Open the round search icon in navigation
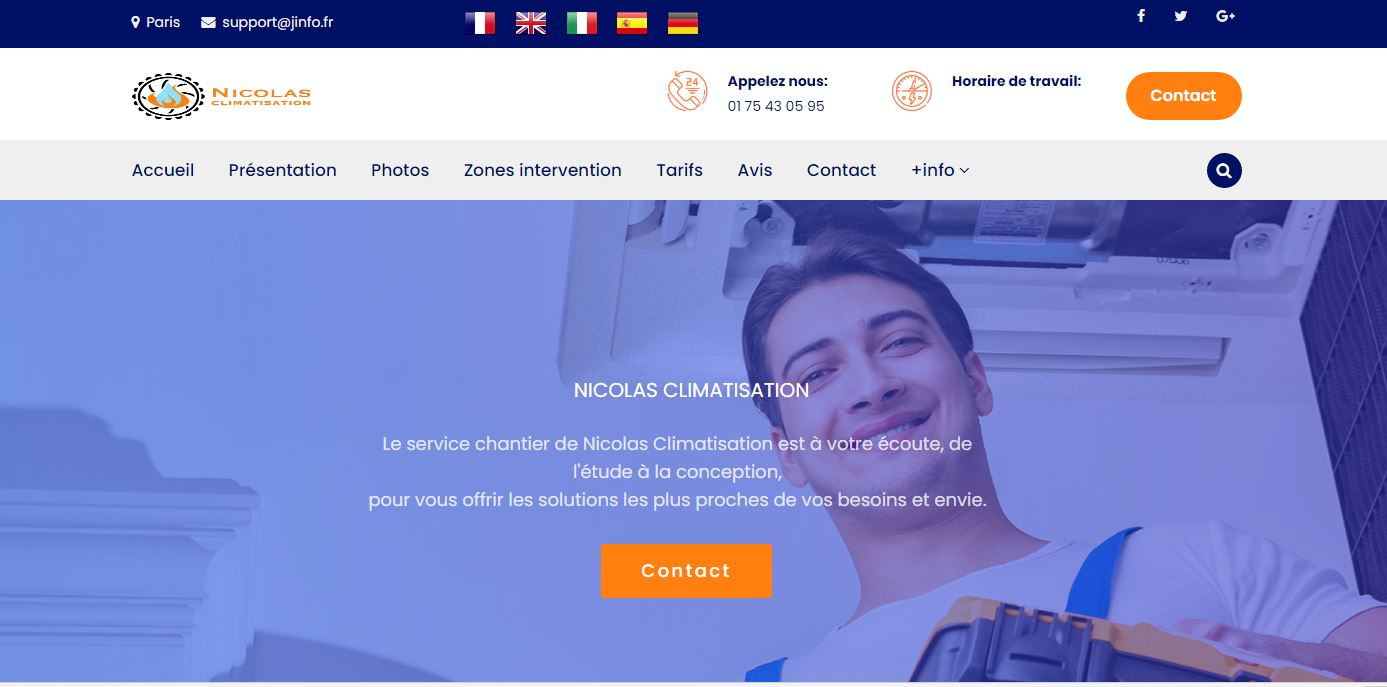 pos(1224,170)
